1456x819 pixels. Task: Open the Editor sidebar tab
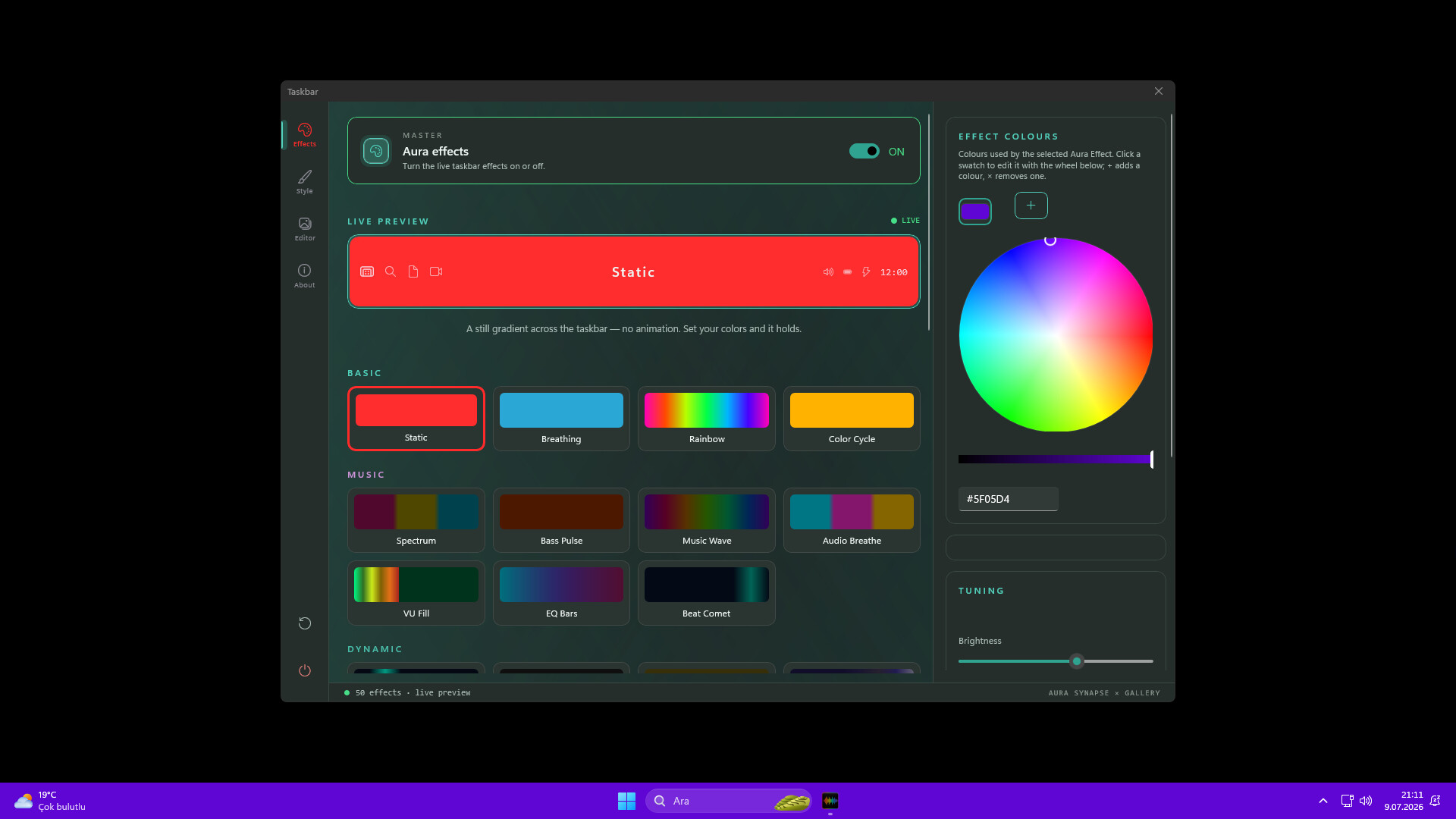pyautogui.click(x=304, y=229)
